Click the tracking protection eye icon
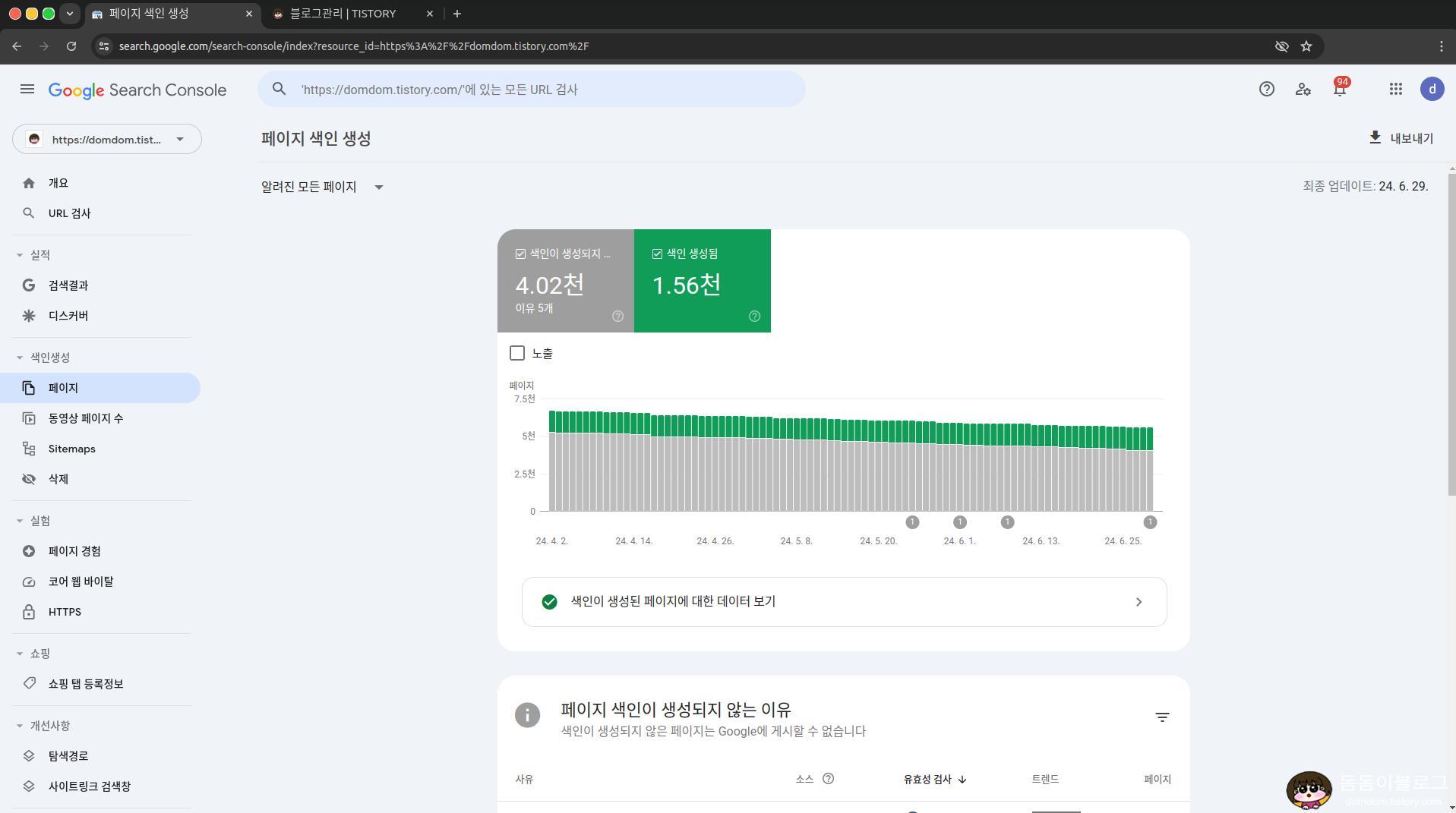 point(1281,46)
